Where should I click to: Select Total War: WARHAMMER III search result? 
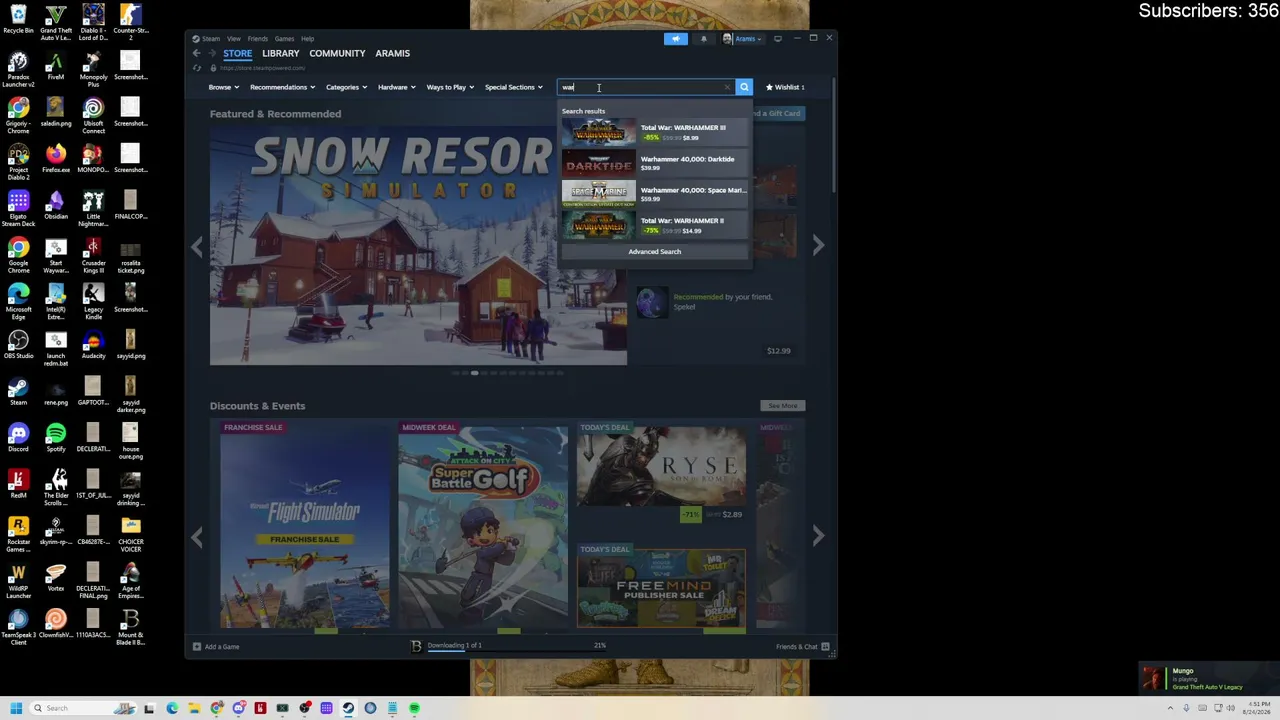pos(654,132)
